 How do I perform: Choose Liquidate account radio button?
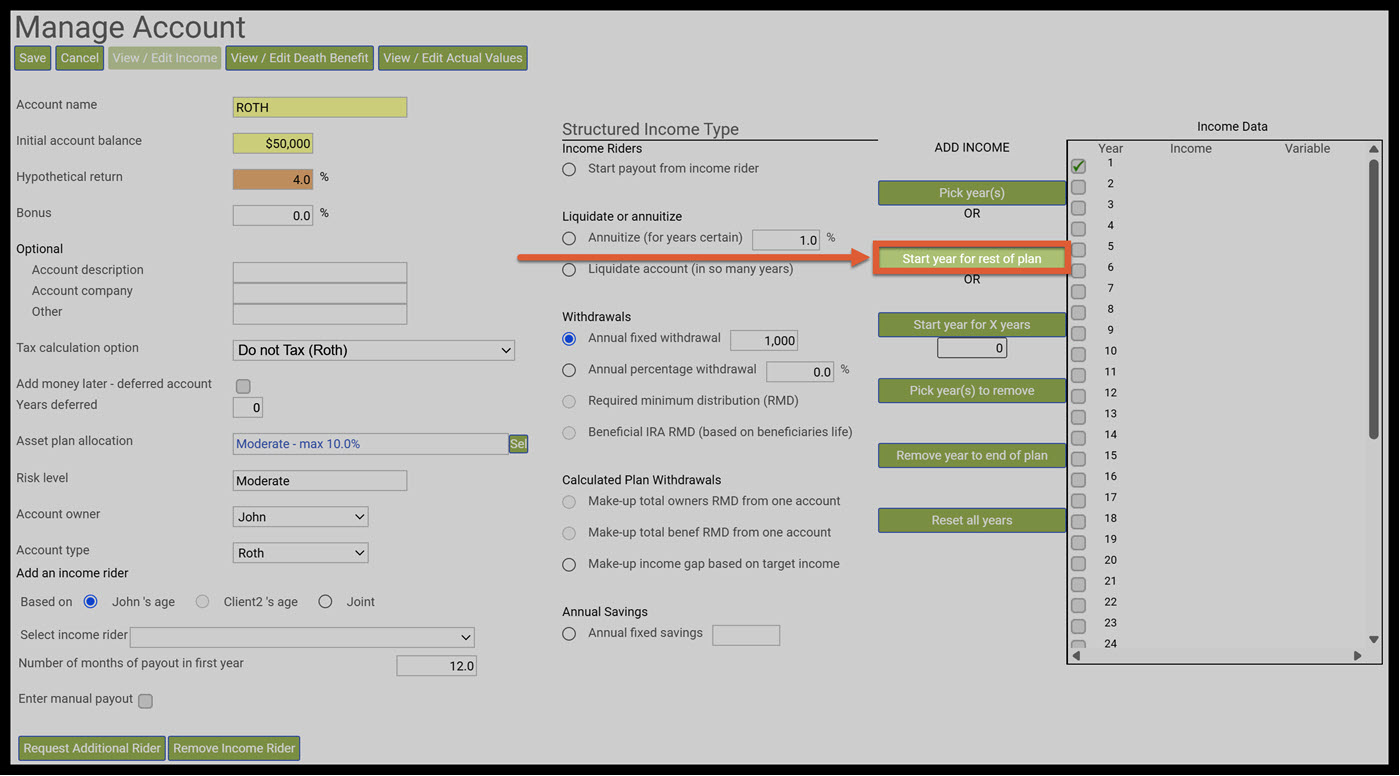pyautogui.click(x=569, y=269)
